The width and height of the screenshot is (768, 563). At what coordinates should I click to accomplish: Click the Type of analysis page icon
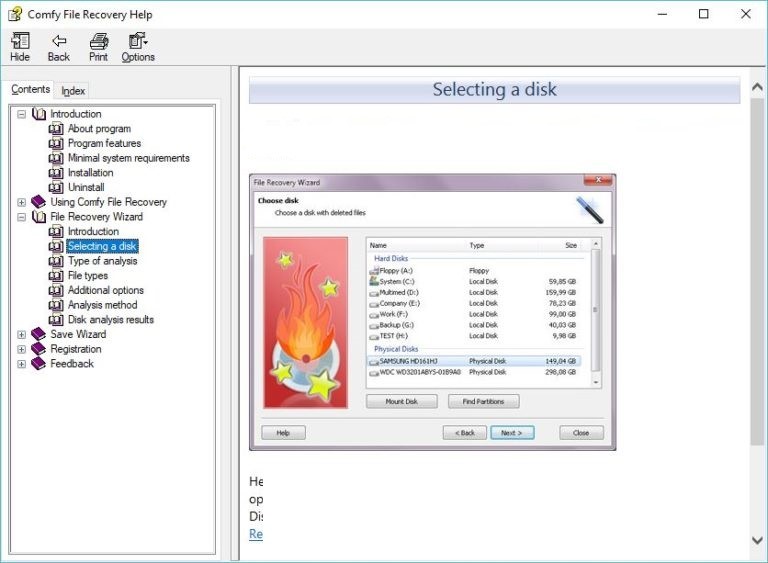tap(56, 261)
